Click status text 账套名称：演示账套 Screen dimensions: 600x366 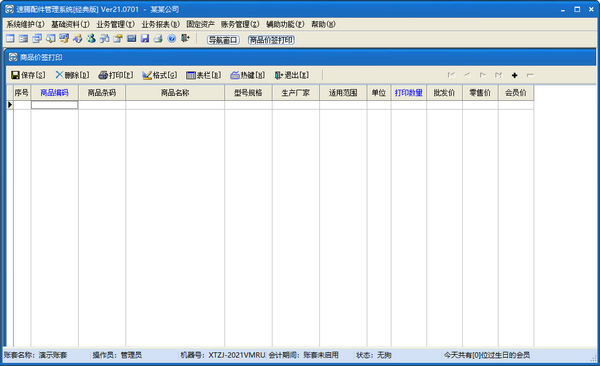pyautogui.click(x=36, y=355)
